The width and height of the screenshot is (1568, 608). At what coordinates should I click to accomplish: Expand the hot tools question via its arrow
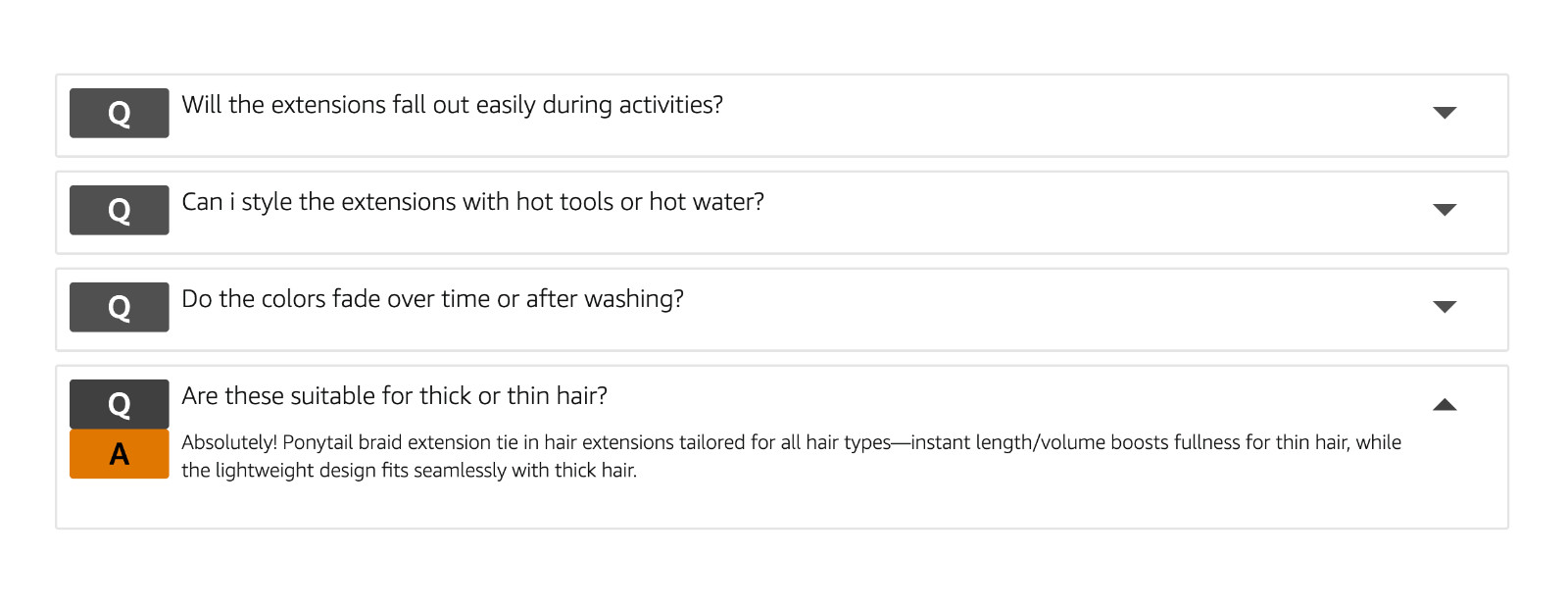click(1445, 209)
